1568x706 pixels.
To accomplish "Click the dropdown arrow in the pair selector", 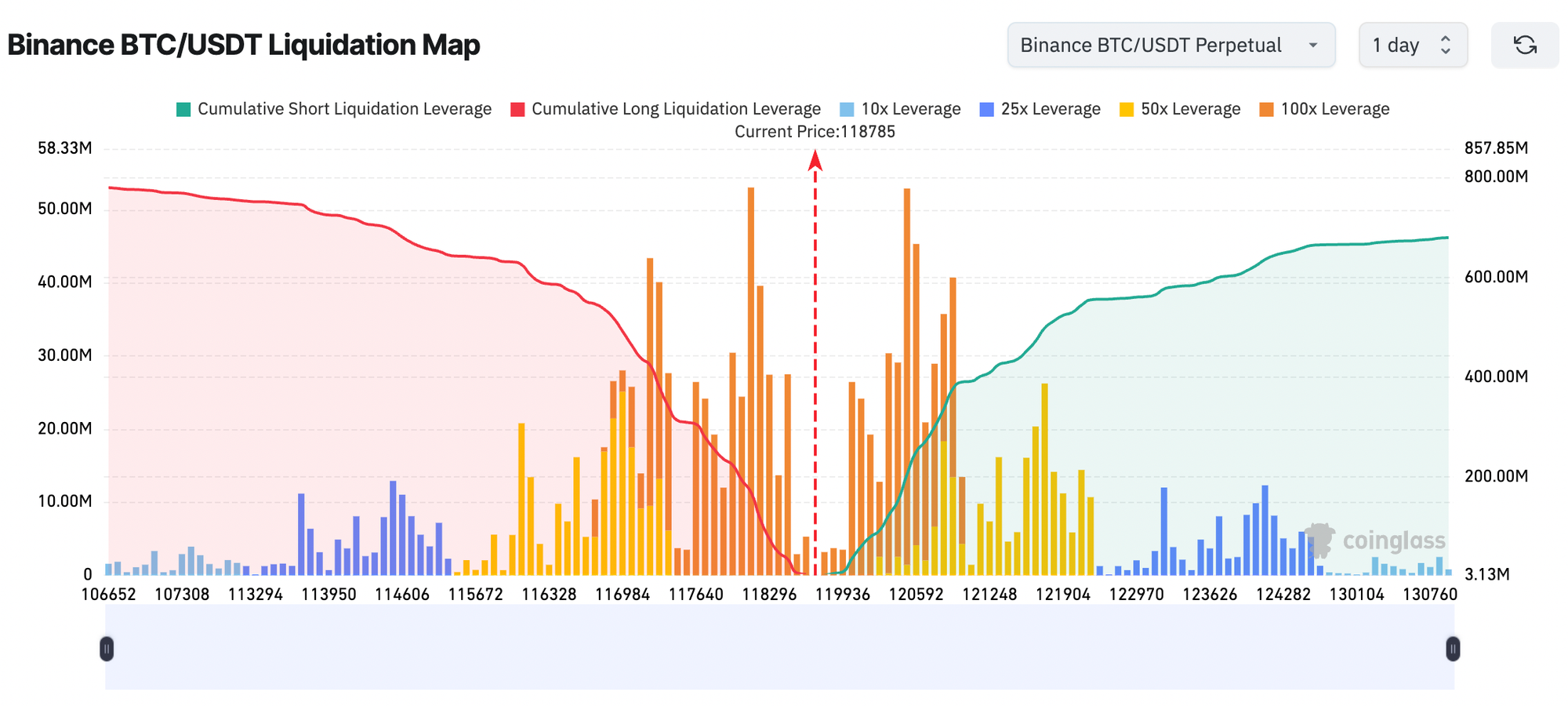I will [1312, 45].
